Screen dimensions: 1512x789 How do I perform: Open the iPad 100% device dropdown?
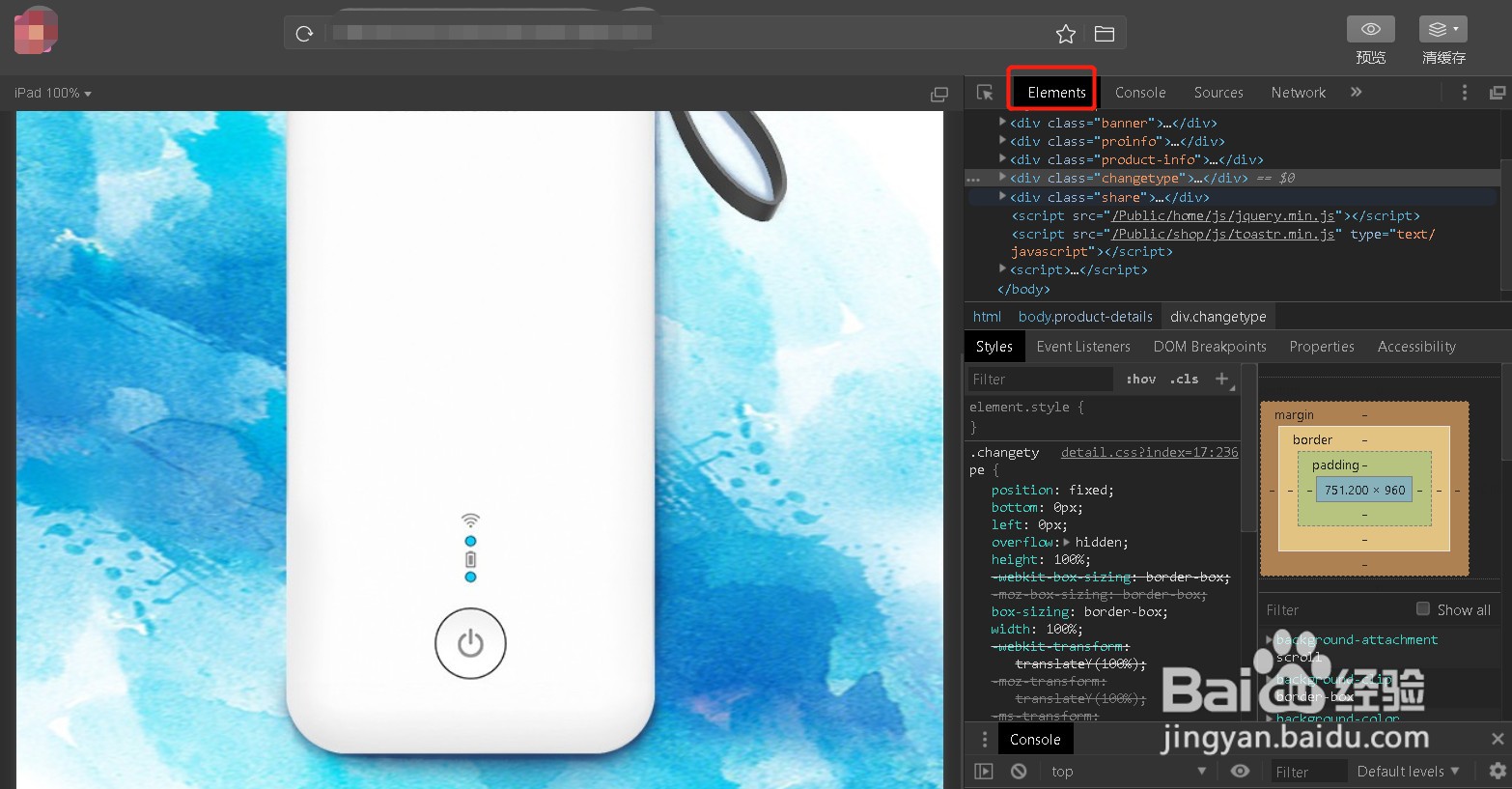click(x=53, y=94)
